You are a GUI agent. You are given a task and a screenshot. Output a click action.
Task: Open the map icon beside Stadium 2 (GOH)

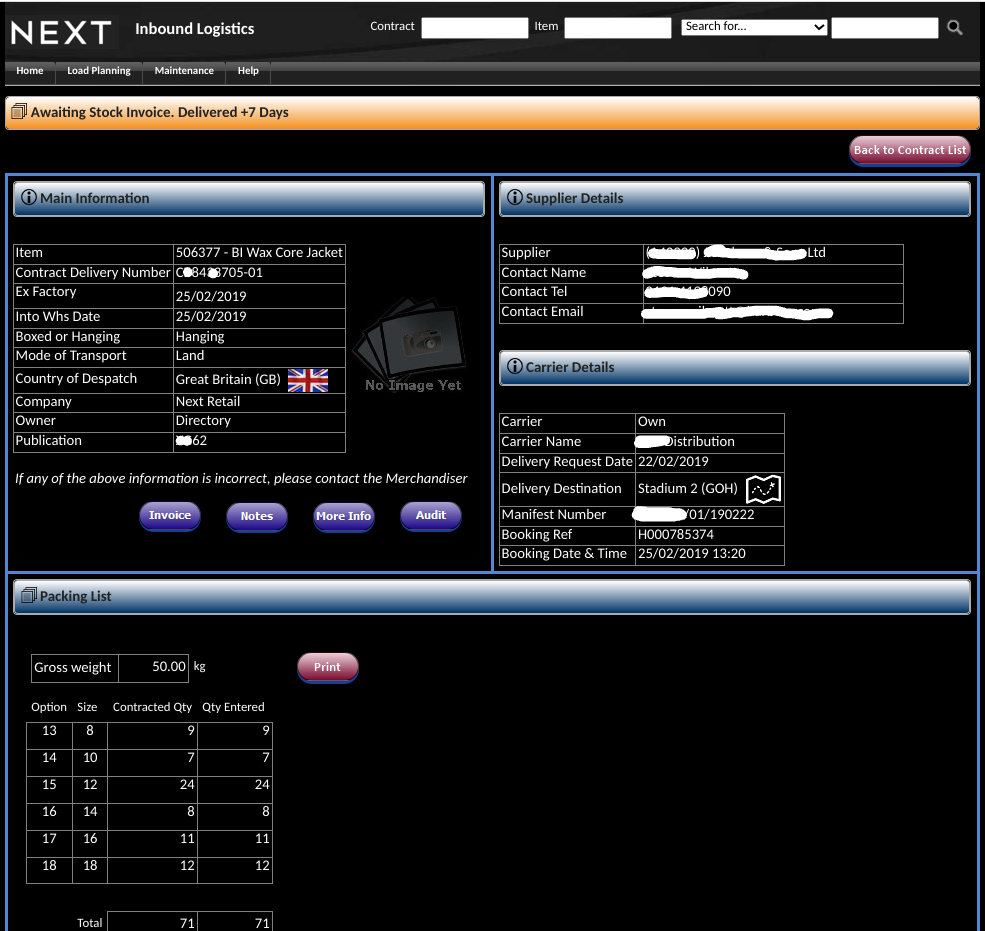[763, 489]
